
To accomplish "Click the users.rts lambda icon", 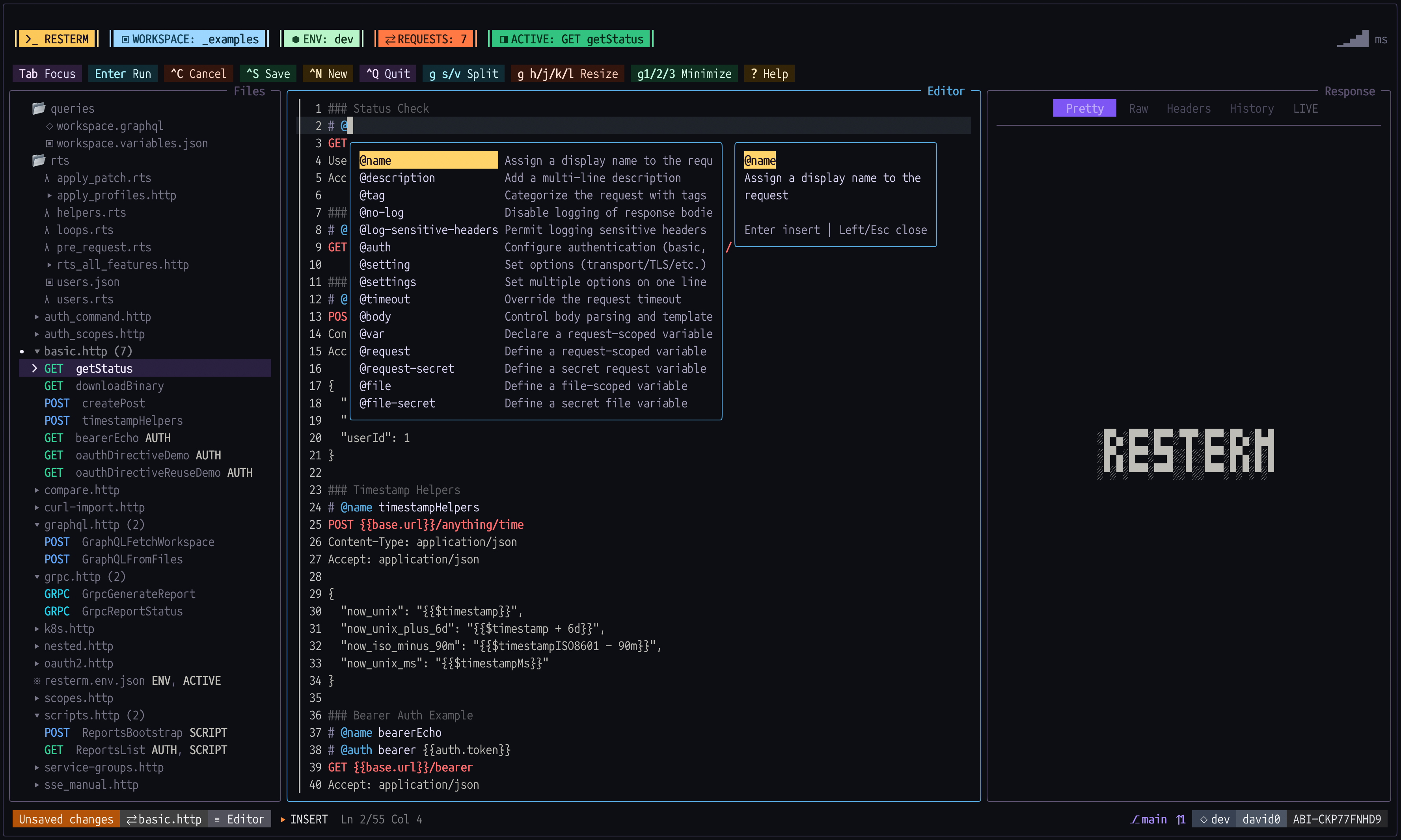I will coord(47,299).
